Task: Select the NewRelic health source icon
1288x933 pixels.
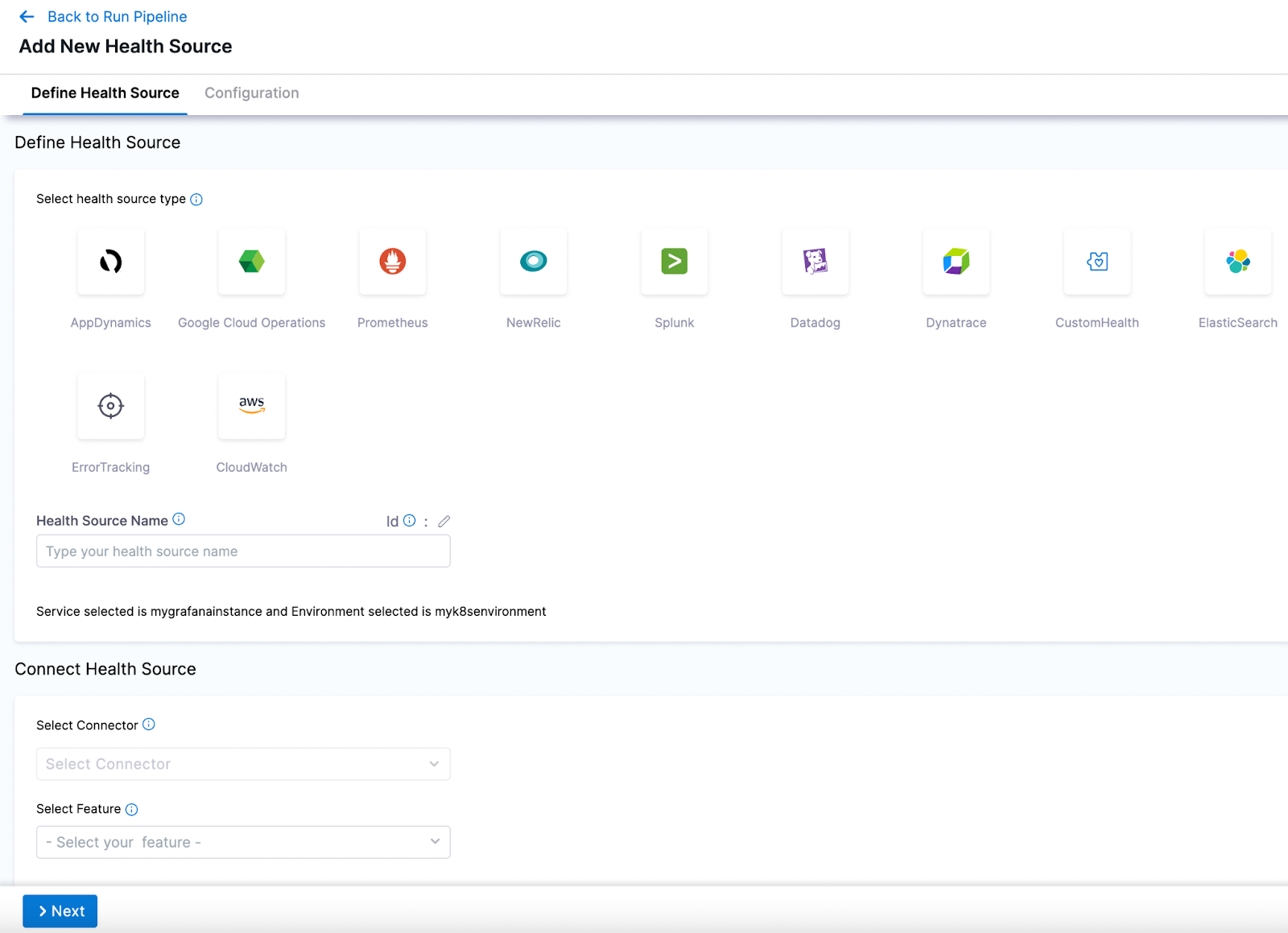Action: tap(533, 262)
